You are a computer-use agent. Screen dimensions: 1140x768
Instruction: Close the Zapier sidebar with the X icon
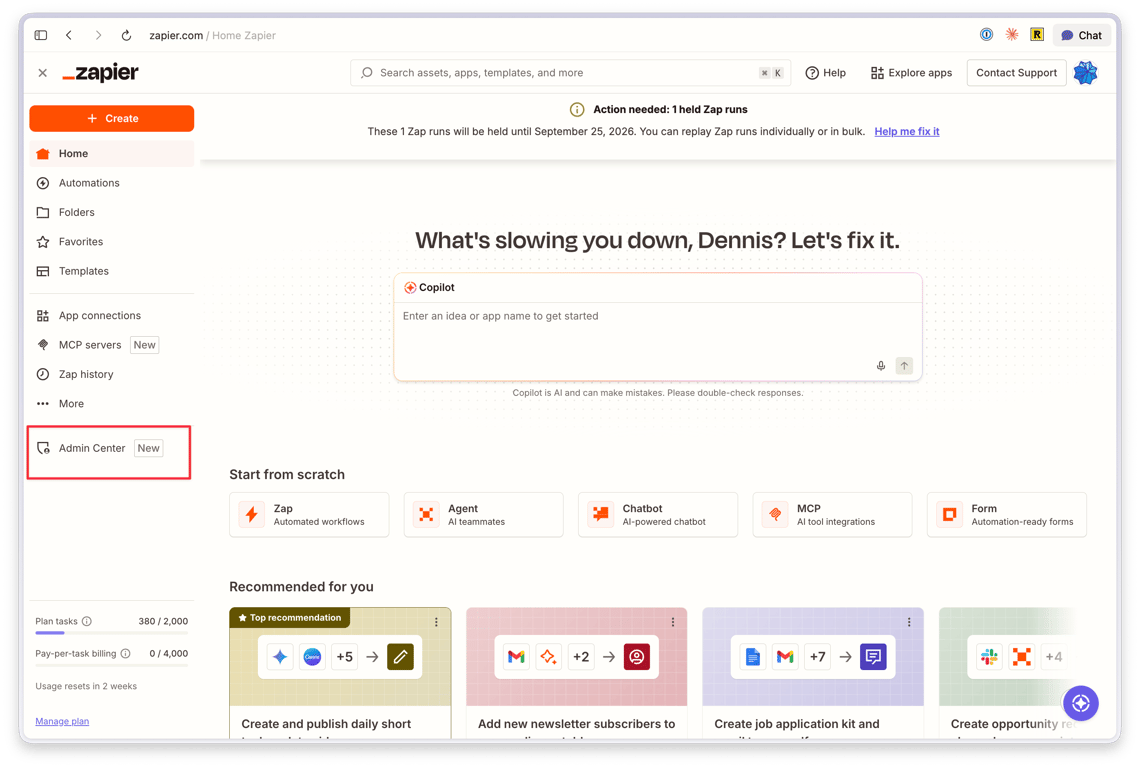43,73
